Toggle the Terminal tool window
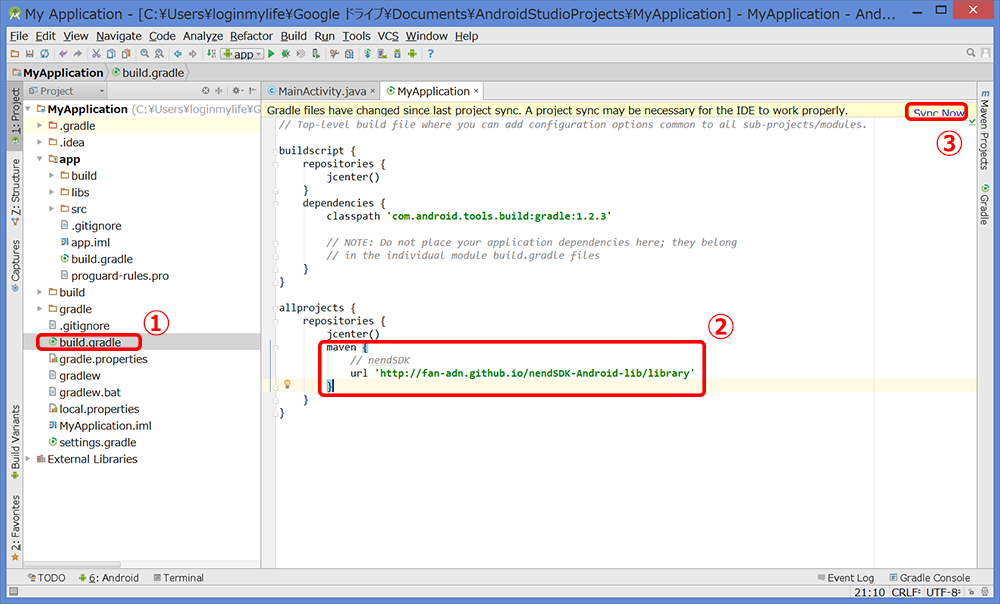Screen dimensions: 1000x604 click(179, 578)
